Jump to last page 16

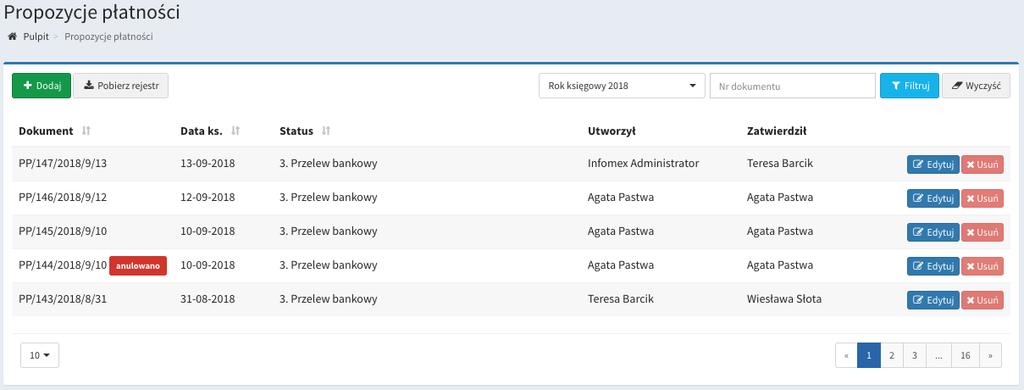(965, 355)
